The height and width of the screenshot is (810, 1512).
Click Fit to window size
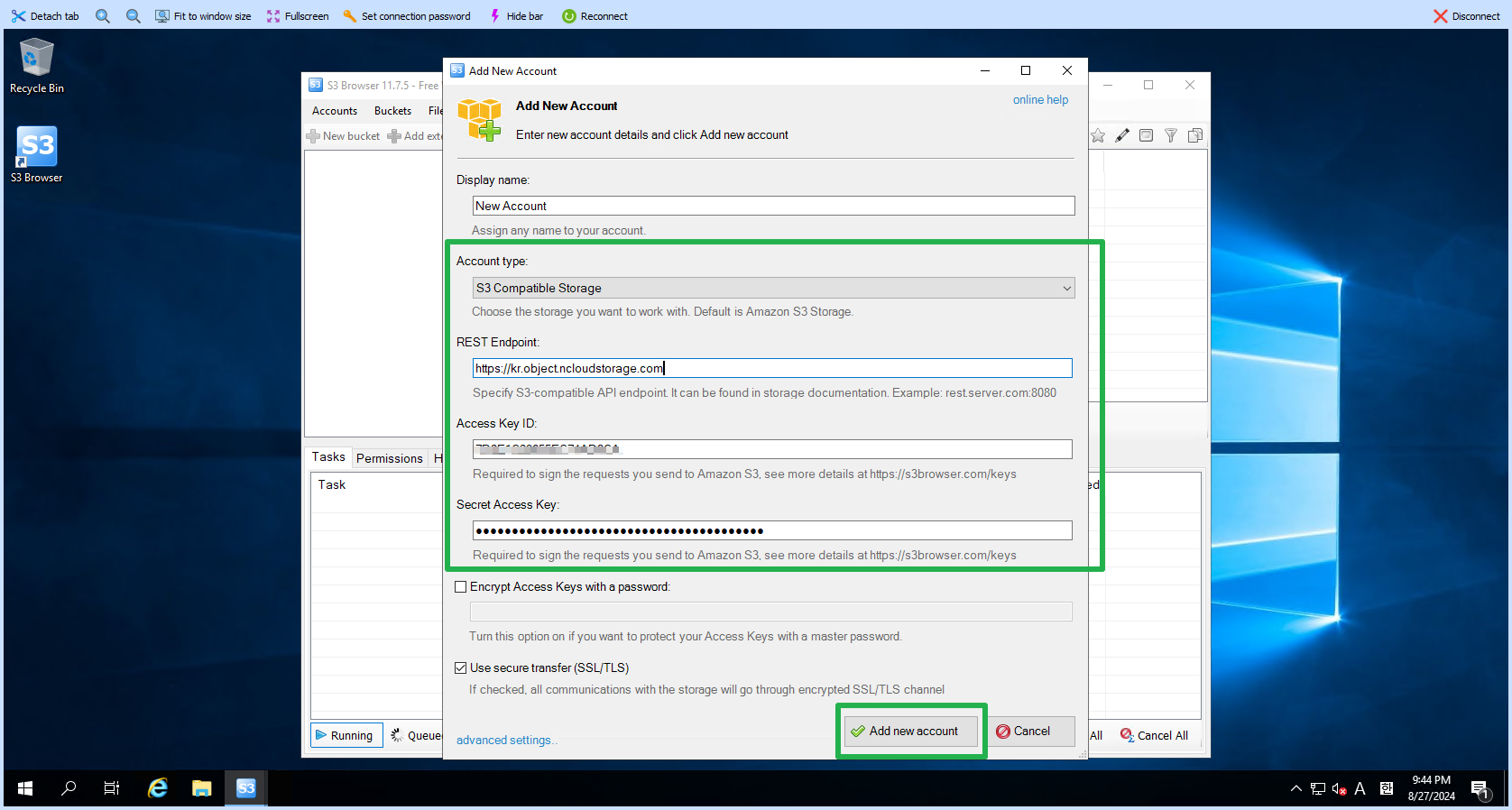coord(203,16)
